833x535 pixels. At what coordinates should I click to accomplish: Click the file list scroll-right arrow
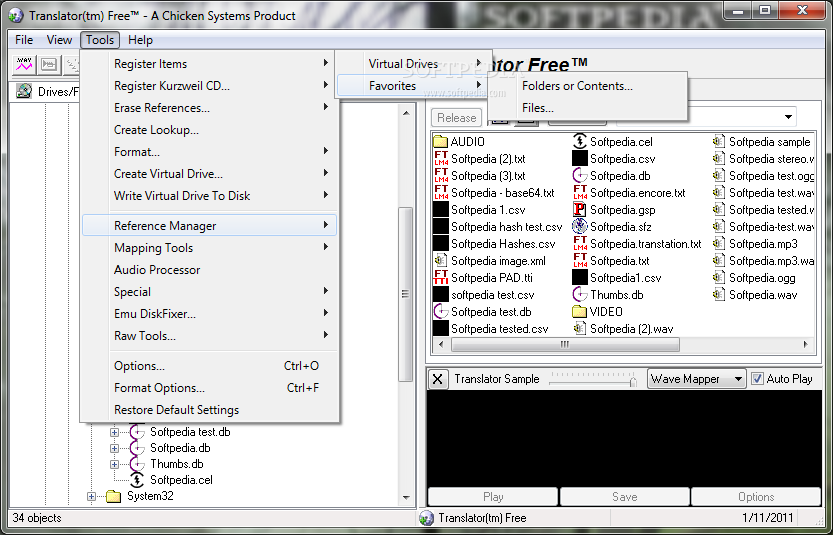click(806, 344)
